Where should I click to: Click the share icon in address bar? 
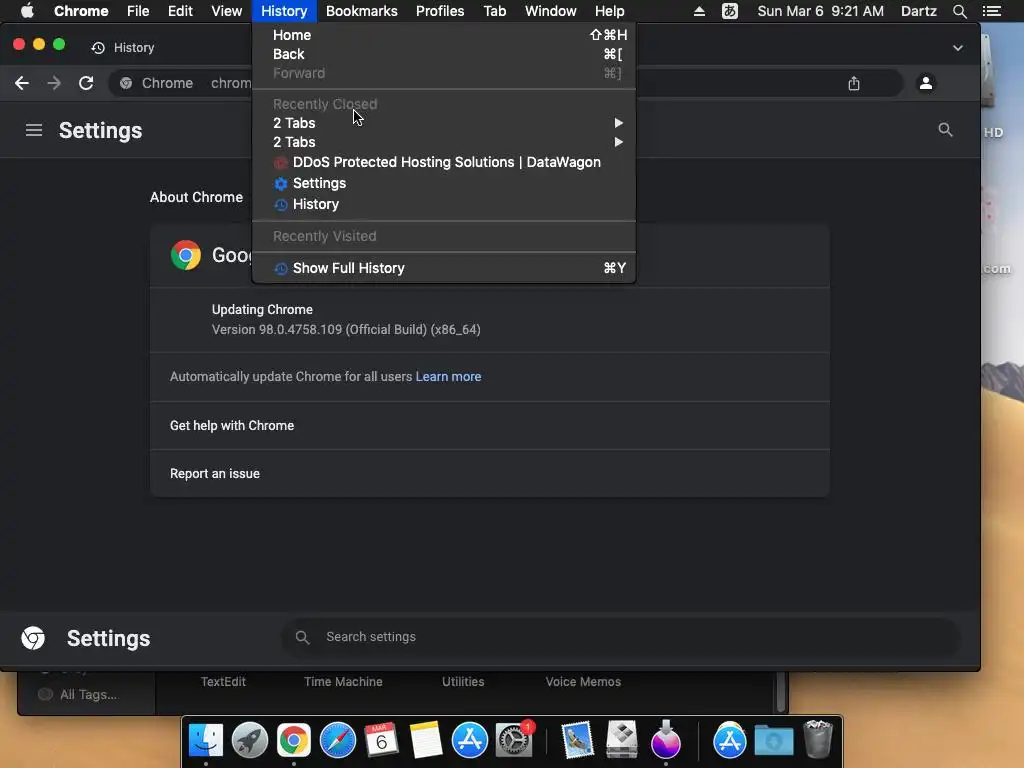pyautogui.click(x=854, y=83)
